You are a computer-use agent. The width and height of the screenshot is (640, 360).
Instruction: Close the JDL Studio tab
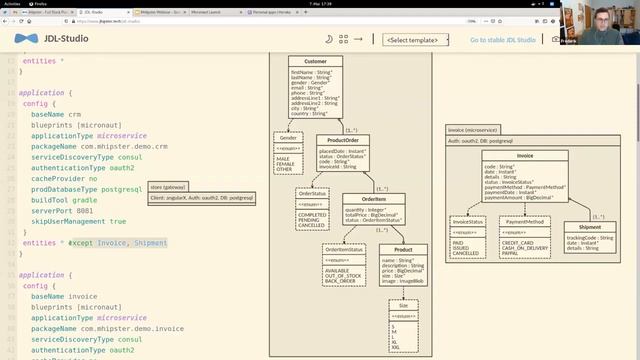click(x=128, y=12)
